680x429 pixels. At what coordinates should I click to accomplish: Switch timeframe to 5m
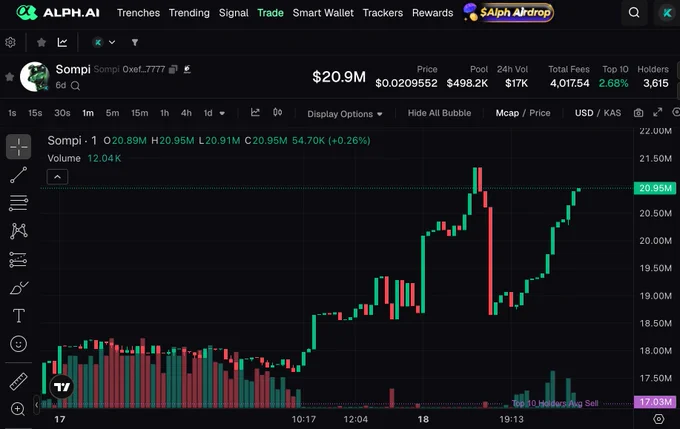[x=112, y=113]
